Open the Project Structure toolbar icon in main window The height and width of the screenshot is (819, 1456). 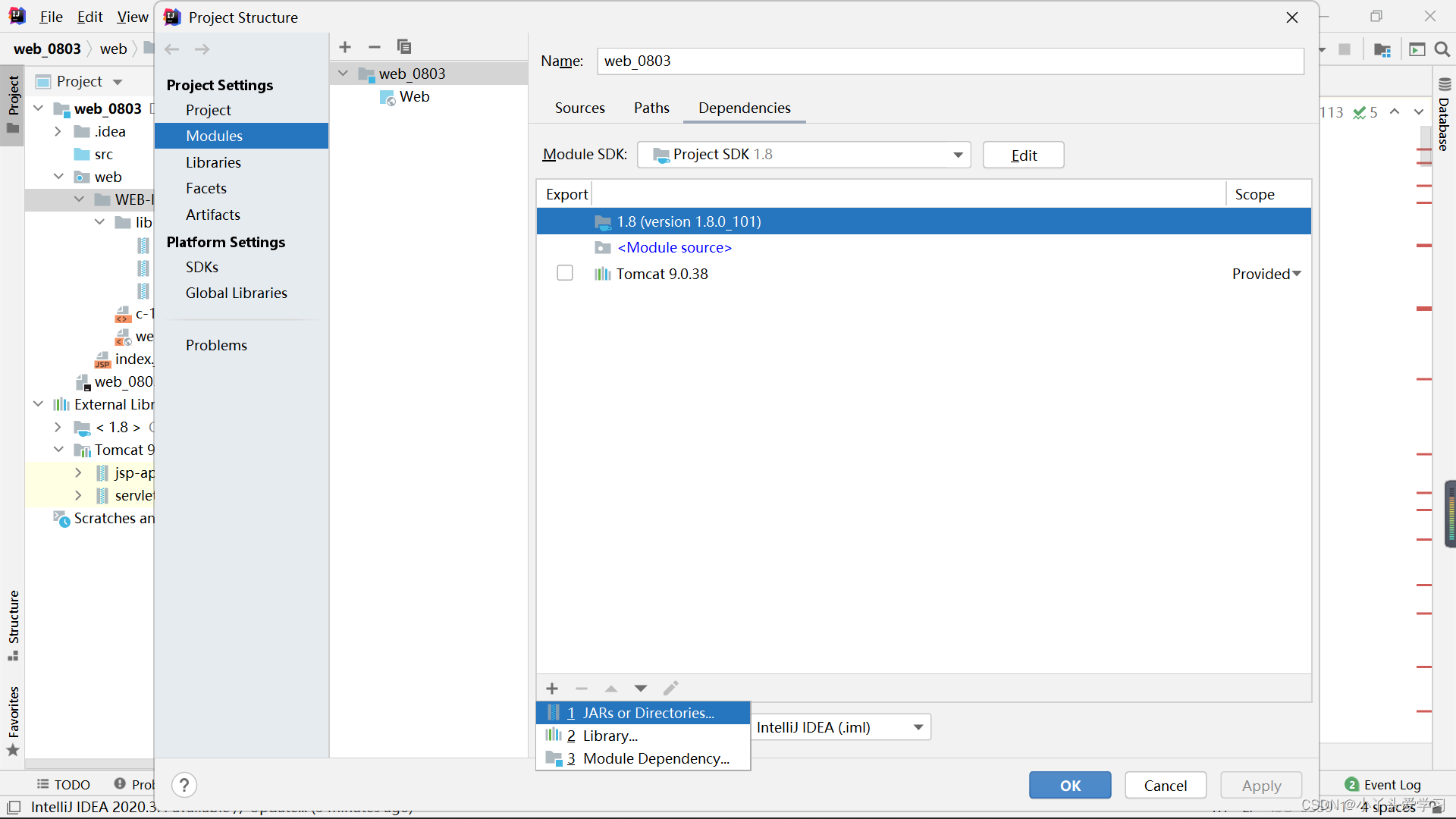pyautogui.click(x=1382, y=49)
